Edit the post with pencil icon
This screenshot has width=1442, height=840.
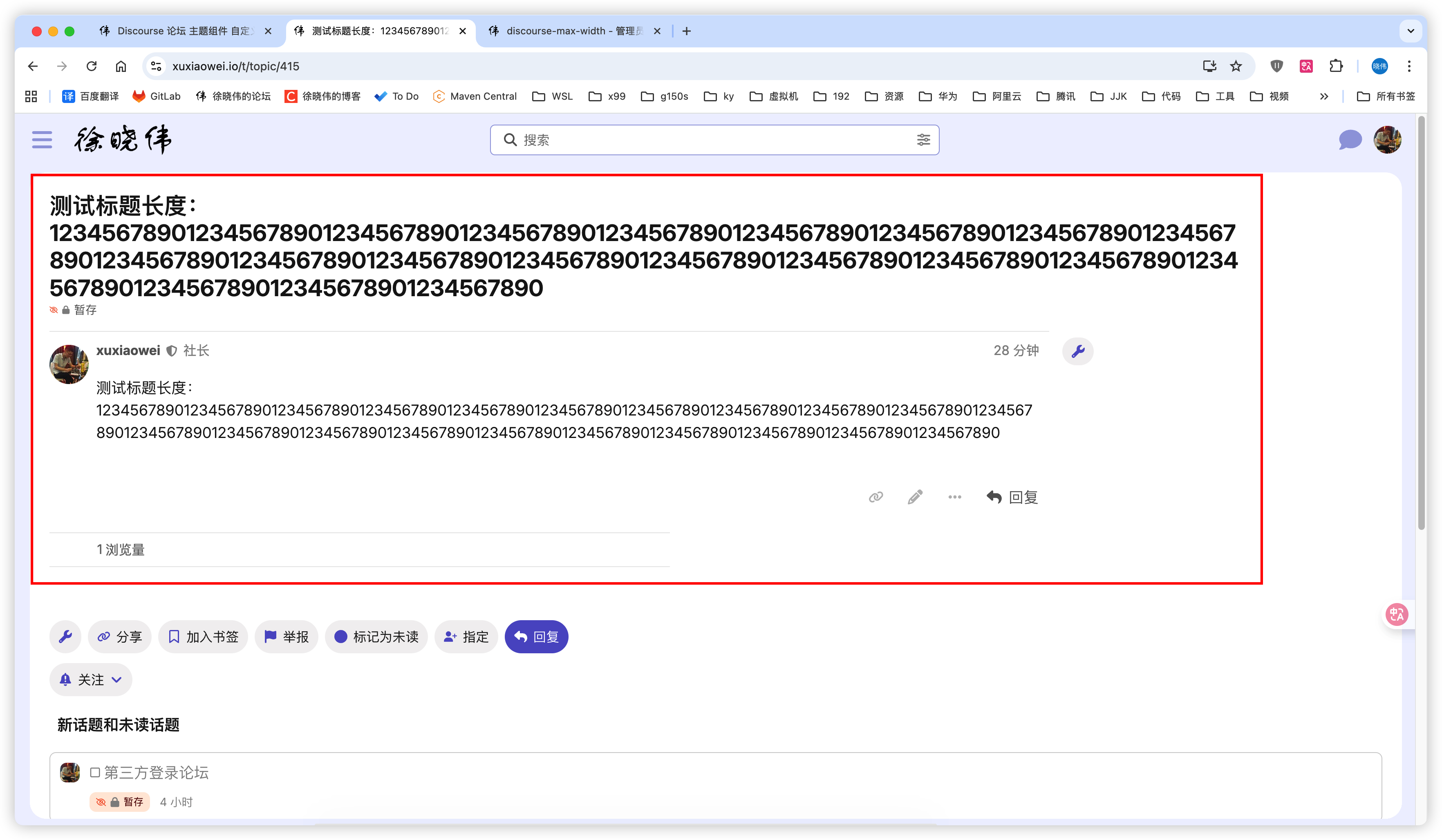915,497
